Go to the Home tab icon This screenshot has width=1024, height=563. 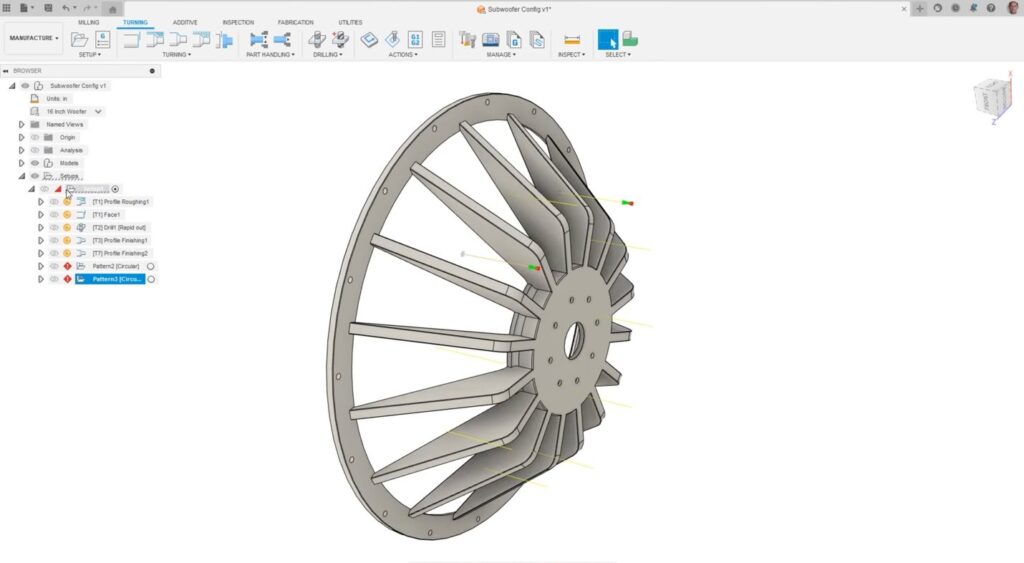tap(112, 9)
